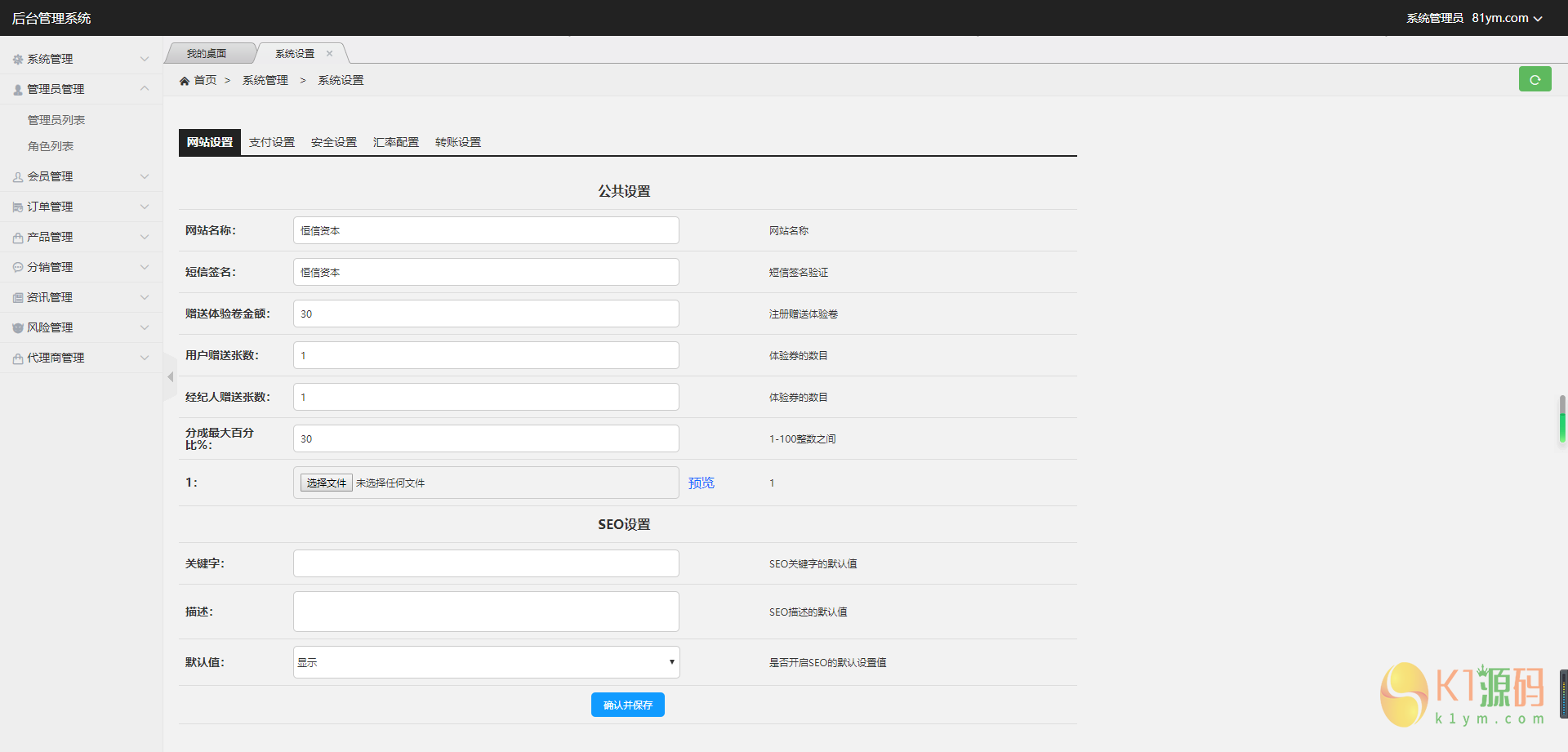Expand the 产品管理 menu chevron
This screenshot has width=1568, height=752.
(x=145, y=238)
